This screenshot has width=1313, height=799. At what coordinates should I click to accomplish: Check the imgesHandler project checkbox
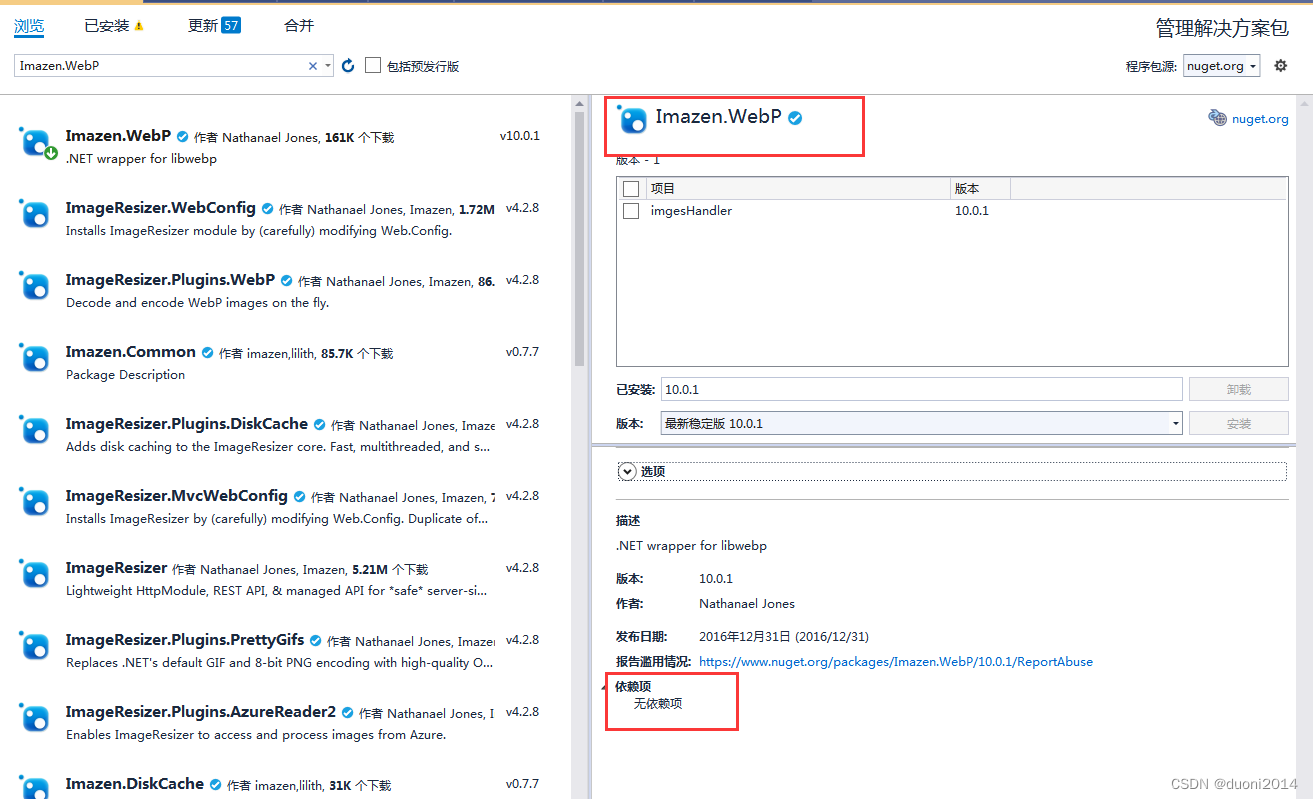tap(631, 211)
